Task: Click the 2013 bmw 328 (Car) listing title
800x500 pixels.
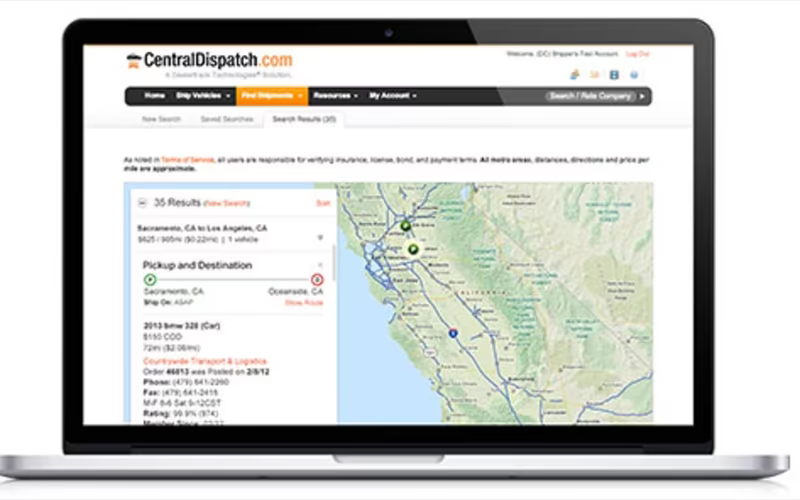Action: point(182,326)
